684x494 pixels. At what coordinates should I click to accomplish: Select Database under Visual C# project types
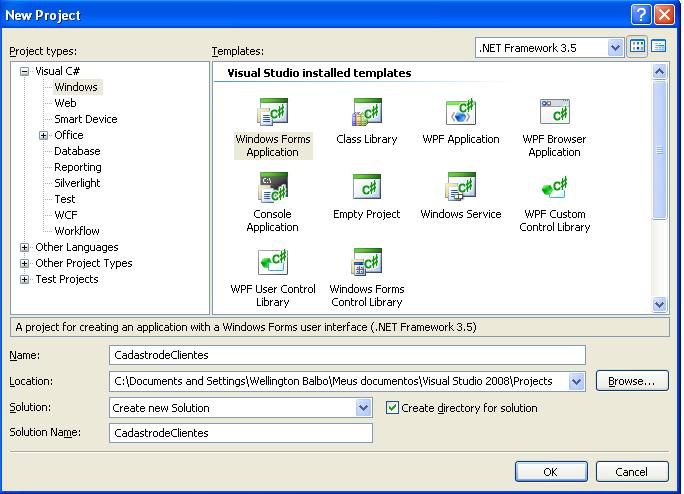coord(77,151)
